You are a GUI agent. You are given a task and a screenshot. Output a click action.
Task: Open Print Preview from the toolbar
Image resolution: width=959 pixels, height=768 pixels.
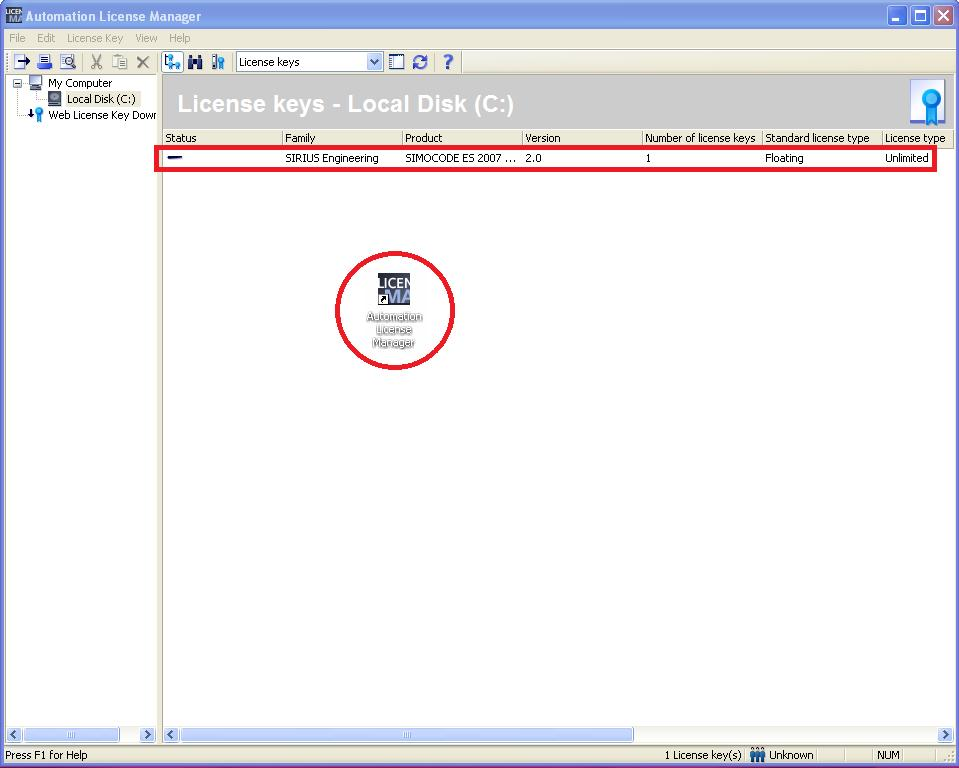click(x=68, y=62)
